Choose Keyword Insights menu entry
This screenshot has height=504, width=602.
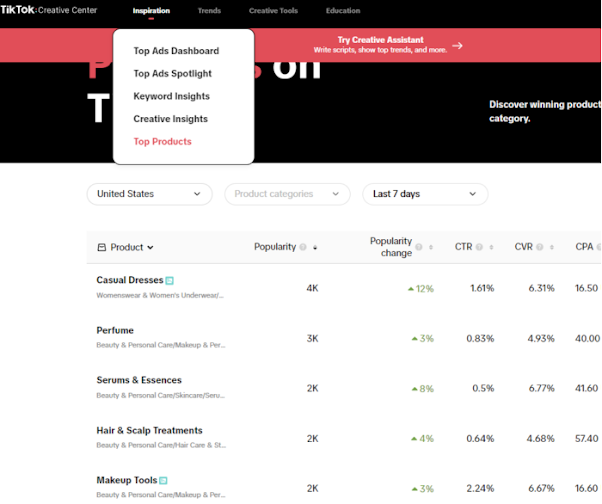(172, 96)
